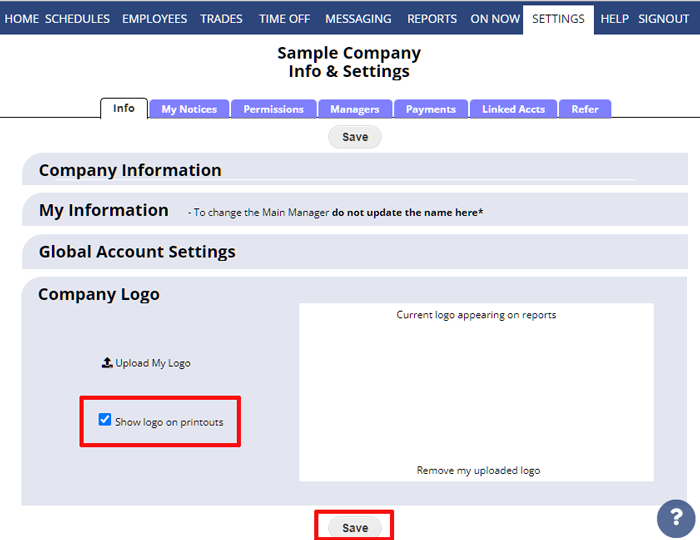Open the EMPLOYEES menu

(154, 19)
